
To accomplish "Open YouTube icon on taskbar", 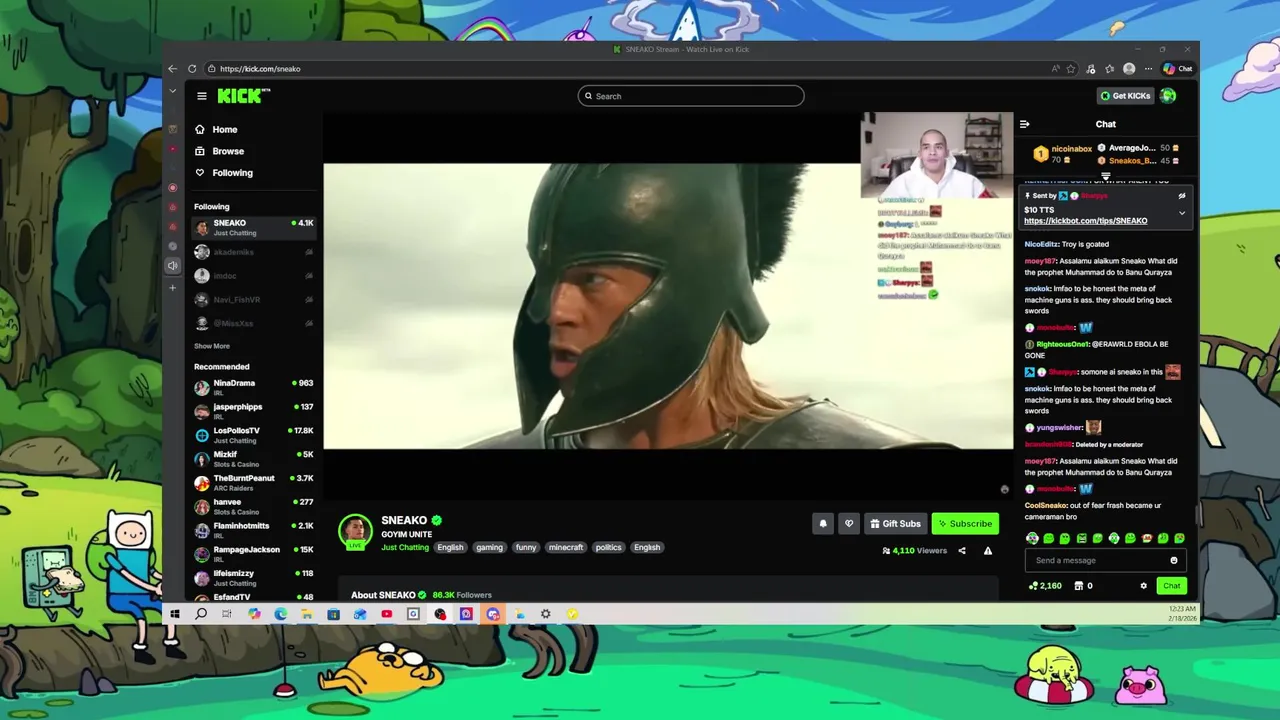I will click(387, 614).
